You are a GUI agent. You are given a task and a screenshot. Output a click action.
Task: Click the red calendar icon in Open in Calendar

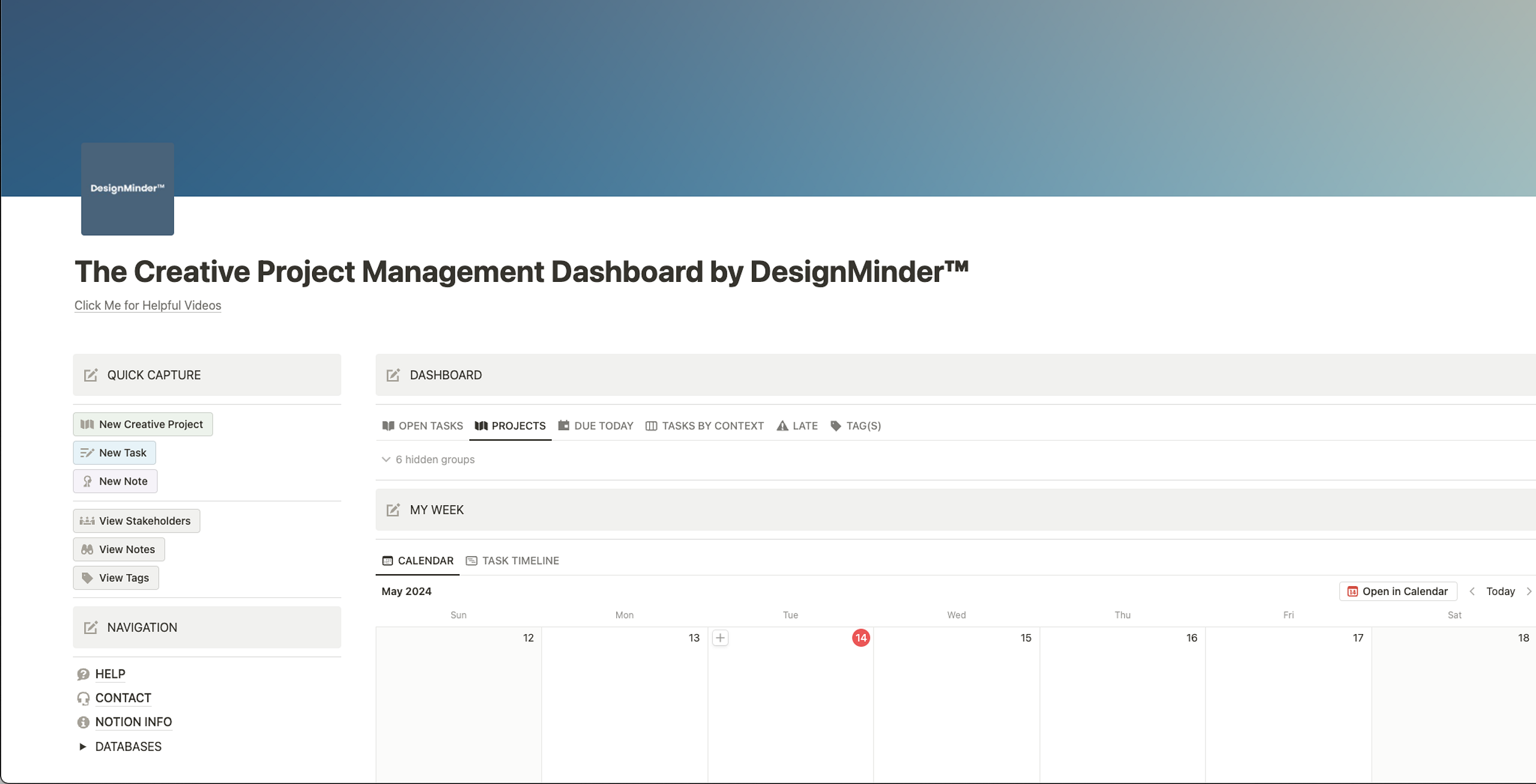click(x=1353, y=591)
